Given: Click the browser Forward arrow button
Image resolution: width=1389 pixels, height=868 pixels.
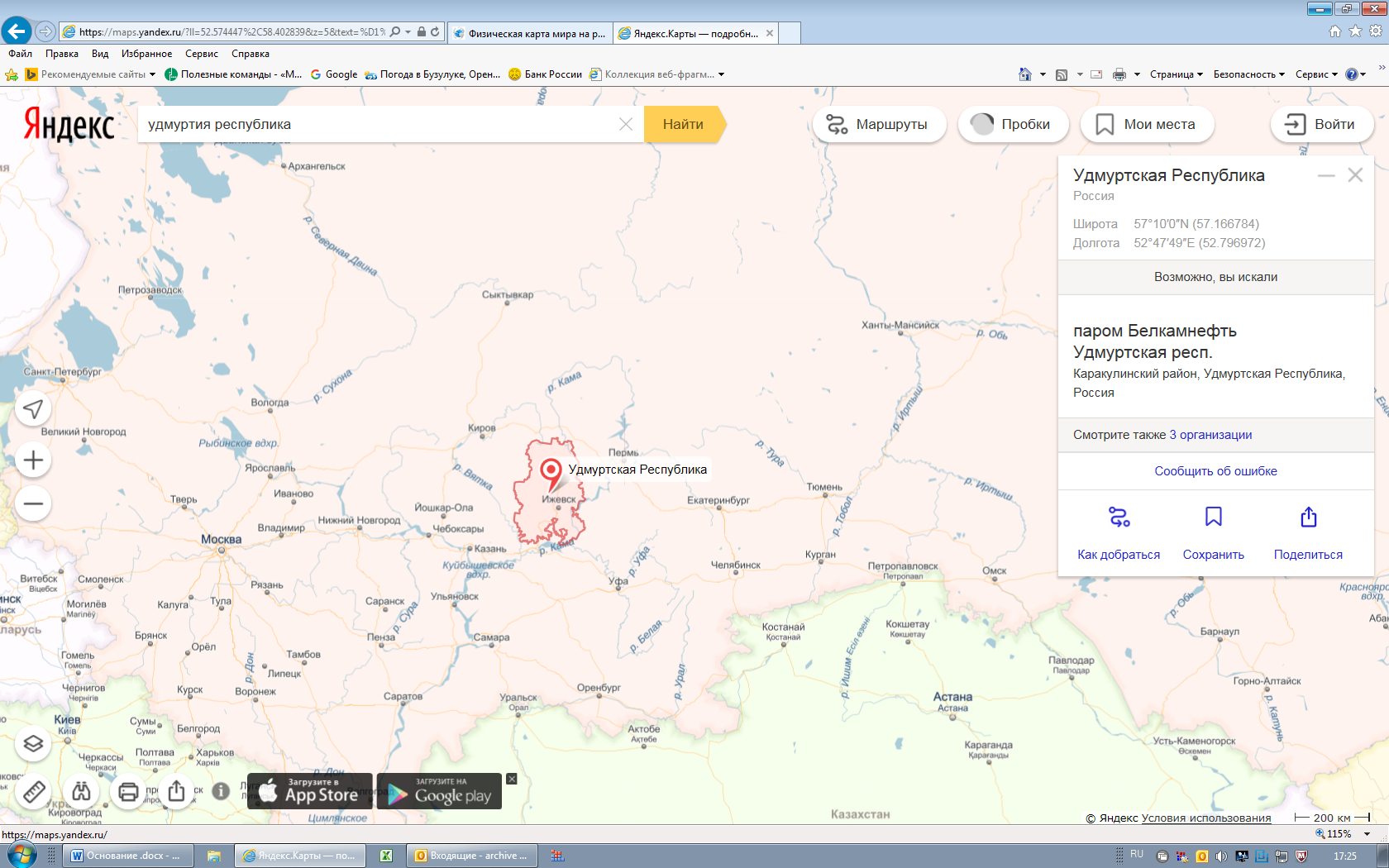Looking at the screenshot, I should (45, 31).
